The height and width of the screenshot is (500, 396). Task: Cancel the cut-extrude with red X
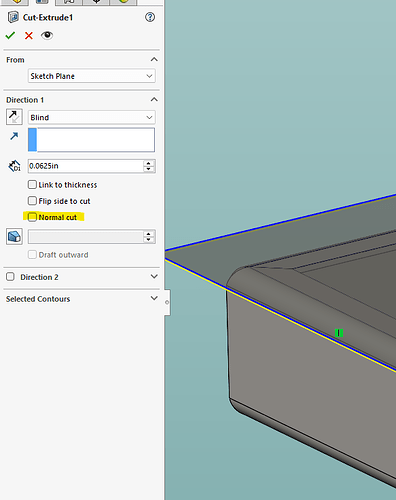pyautogui.click(x=29, y=35)
